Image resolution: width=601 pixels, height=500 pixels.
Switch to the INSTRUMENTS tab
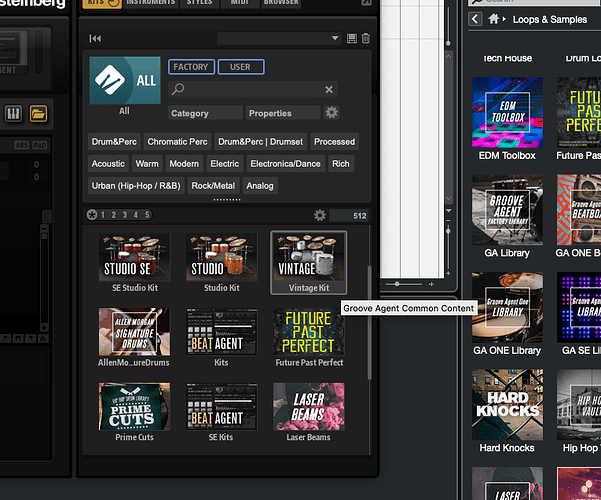151,3
